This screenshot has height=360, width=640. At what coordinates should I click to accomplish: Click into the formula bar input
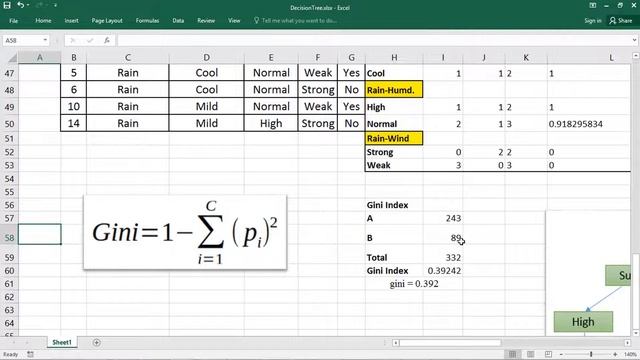coord(373,40)
